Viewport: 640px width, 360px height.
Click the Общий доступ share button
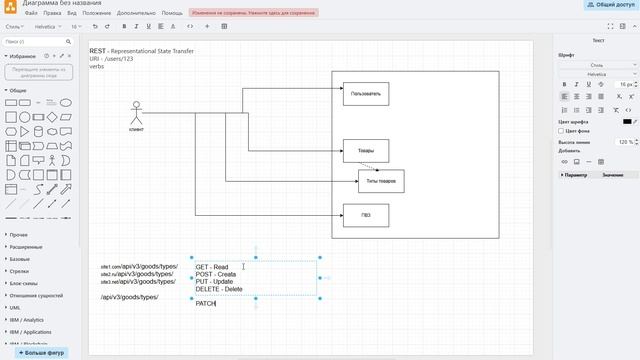[x=611, y=5]
